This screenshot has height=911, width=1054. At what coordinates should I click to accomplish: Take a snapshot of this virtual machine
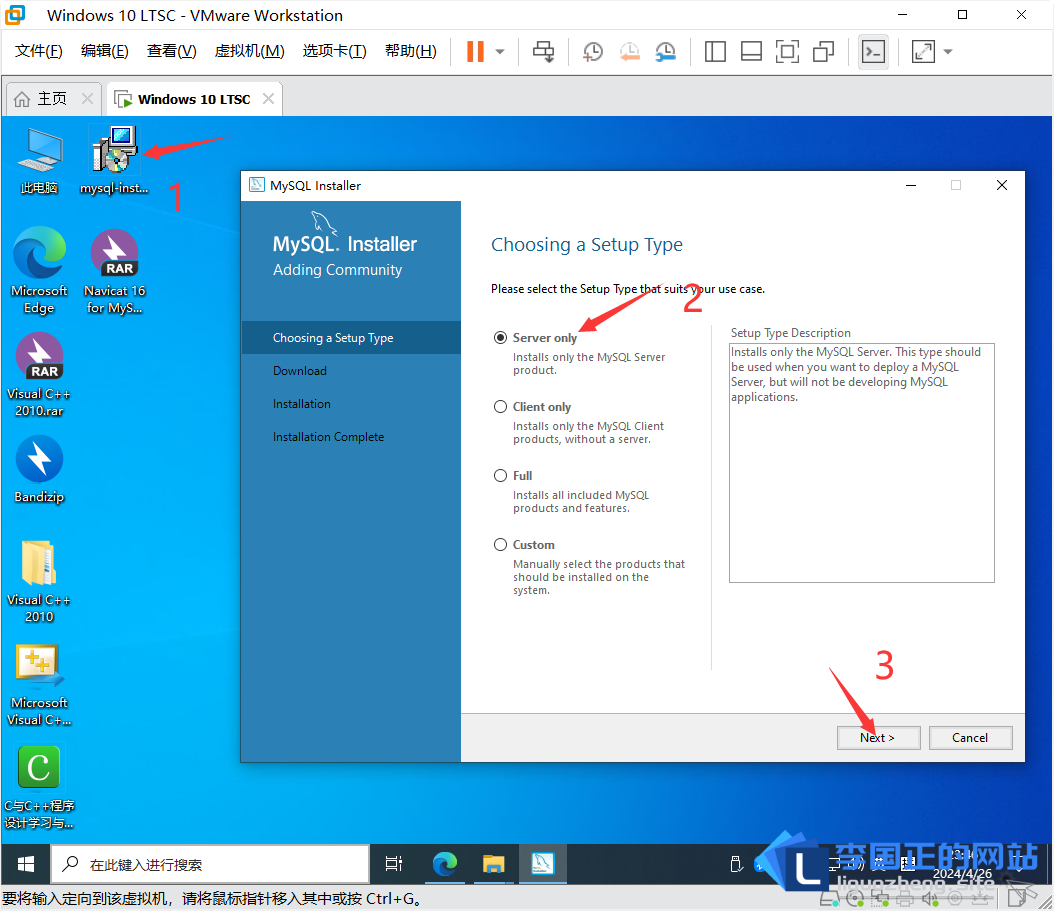pyautogui.click(x=592, y=52)
